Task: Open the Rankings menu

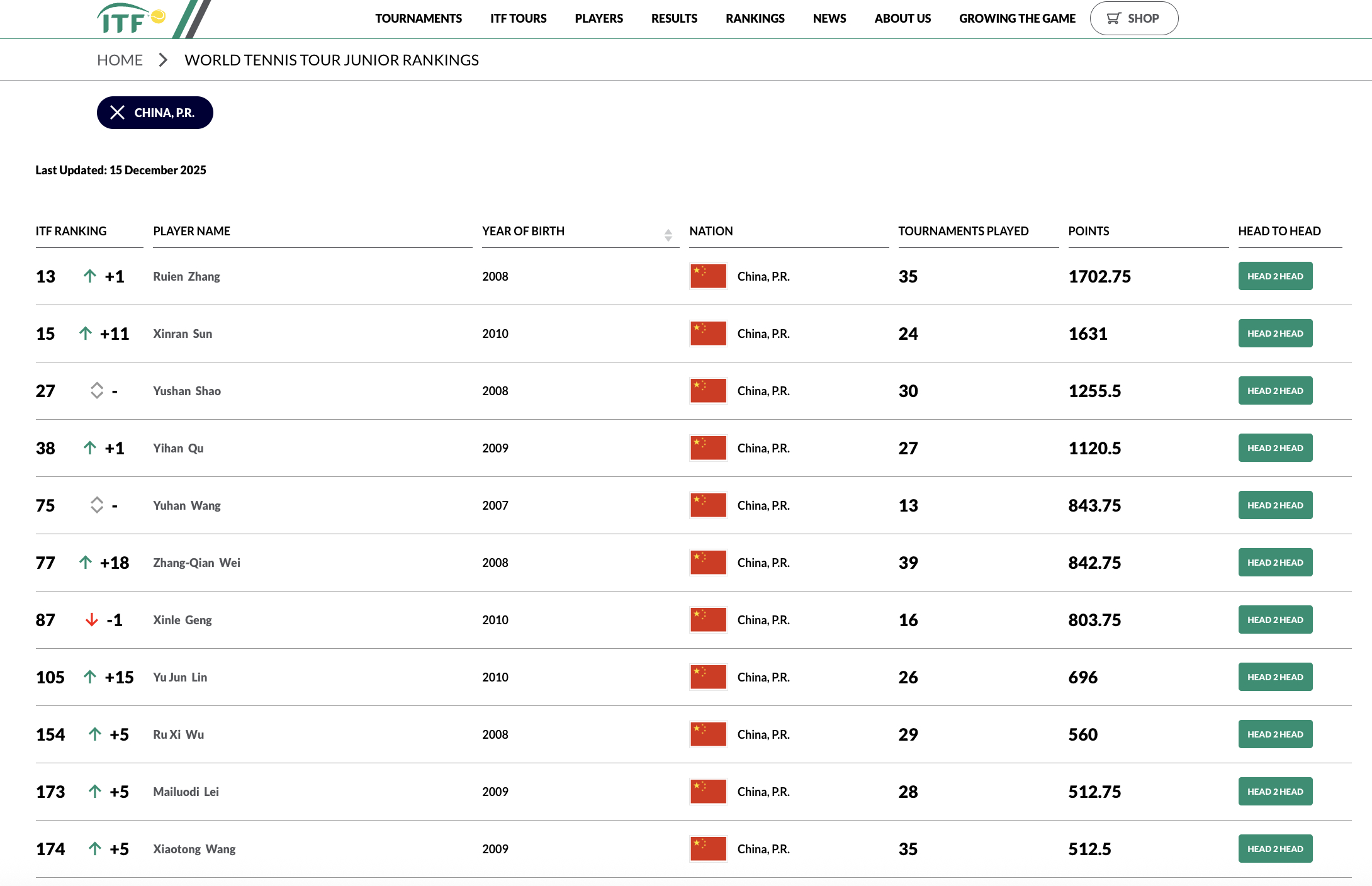Action: point(755,18)
